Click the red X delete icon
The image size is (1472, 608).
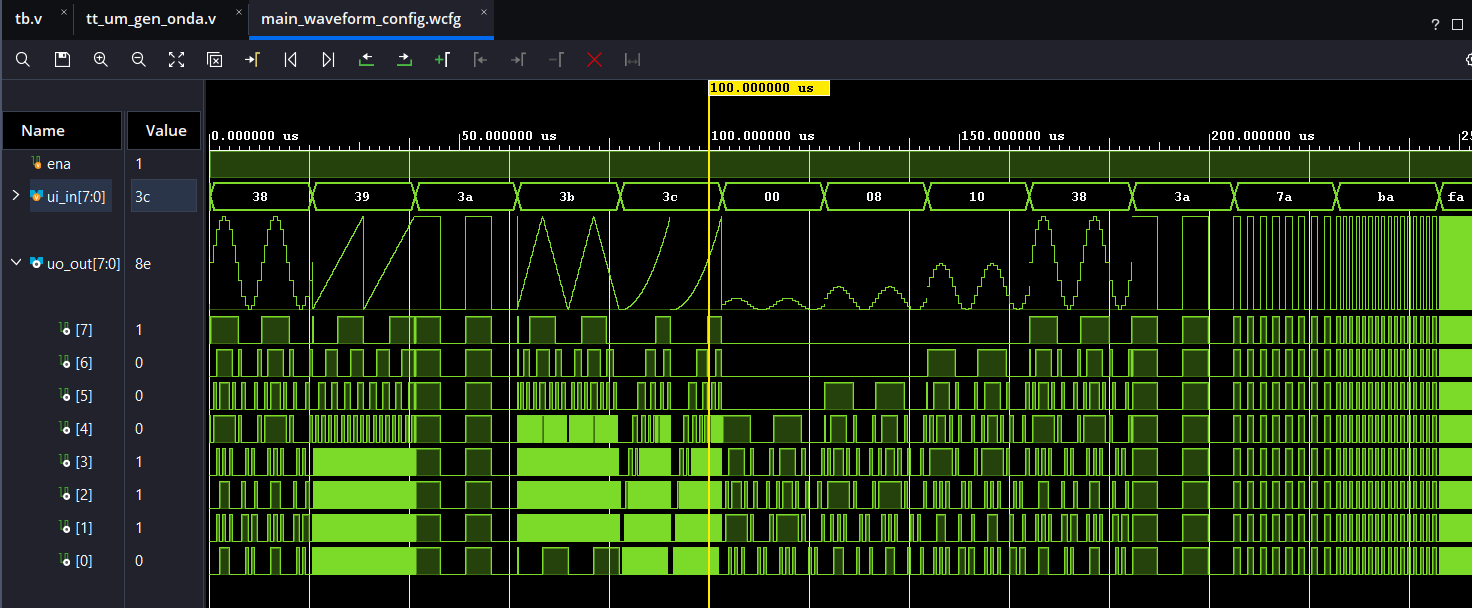coord(594,60)
